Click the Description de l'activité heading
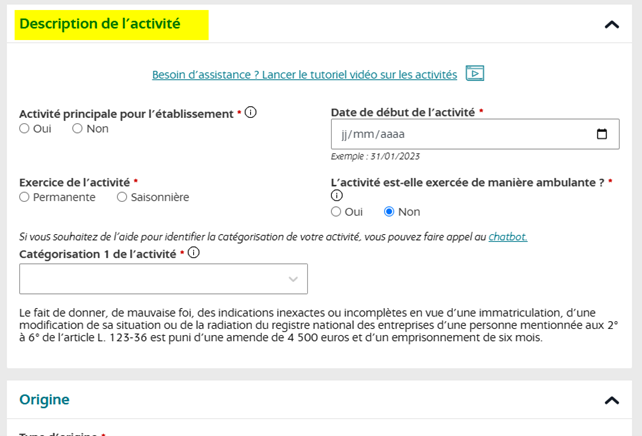 click(100, 24)
